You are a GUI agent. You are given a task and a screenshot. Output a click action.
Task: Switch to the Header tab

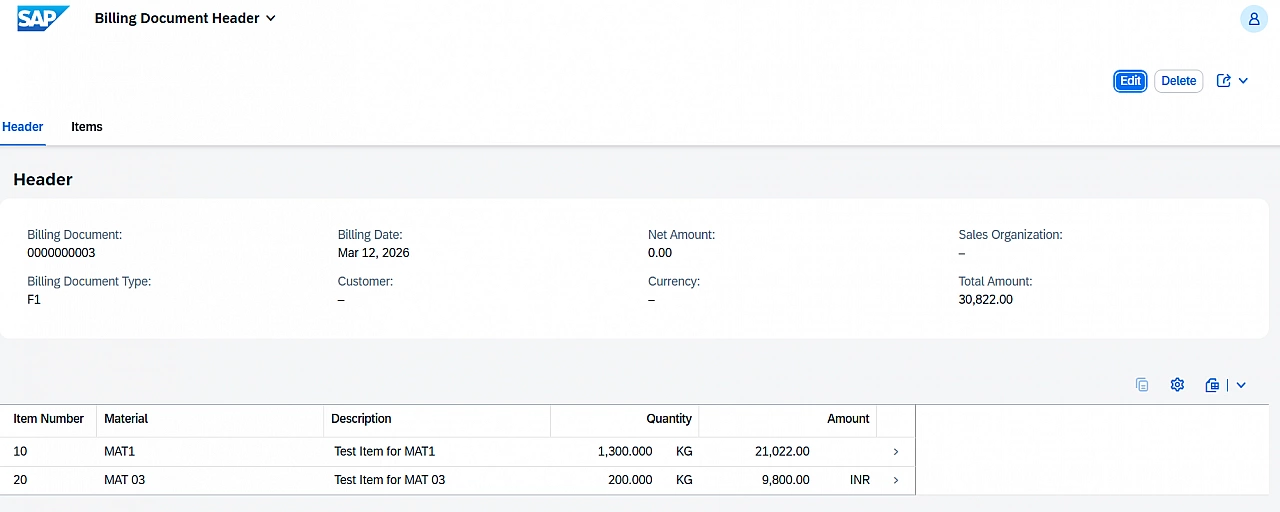[x=23, y=127]
